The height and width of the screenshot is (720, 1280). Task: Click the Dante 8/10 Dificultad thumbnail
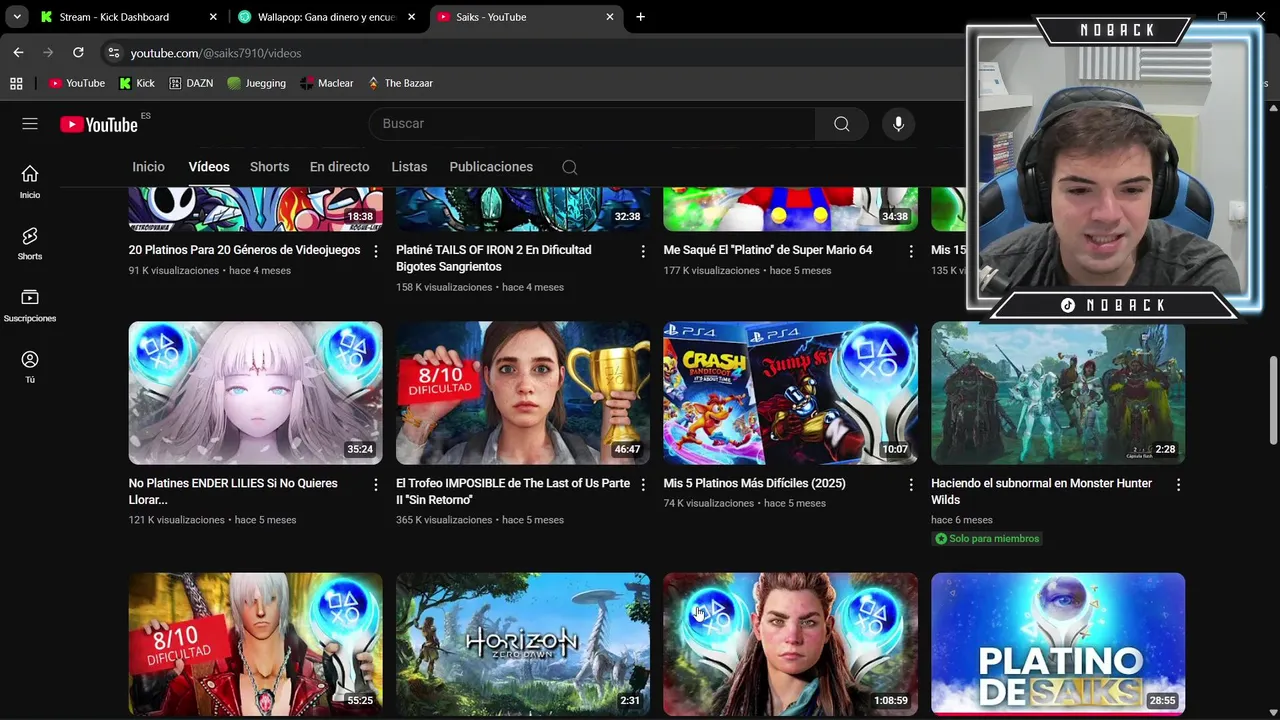(x=255, y=644)
